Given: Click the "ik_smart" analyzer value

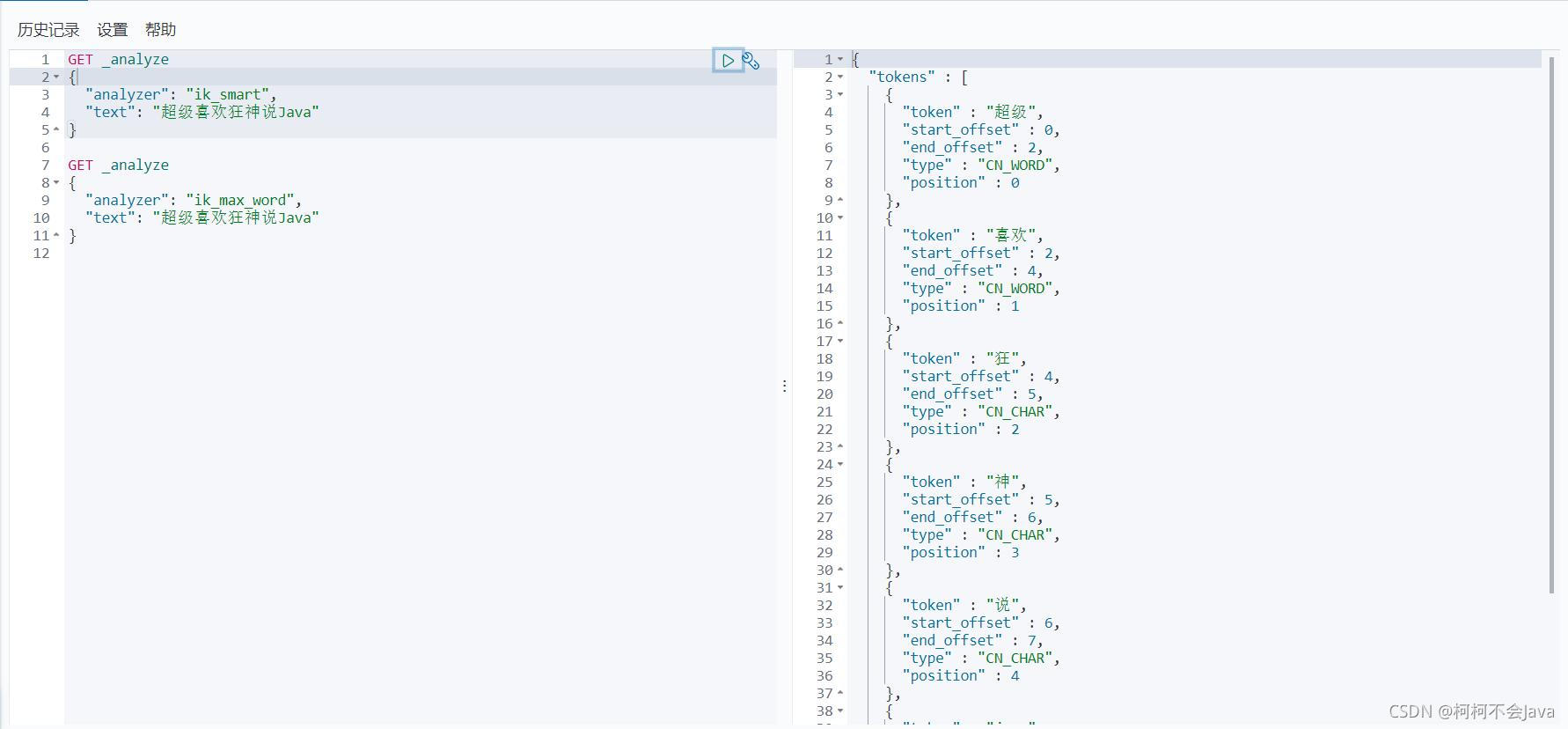Looking at the screenshot, I should [228, 95].
